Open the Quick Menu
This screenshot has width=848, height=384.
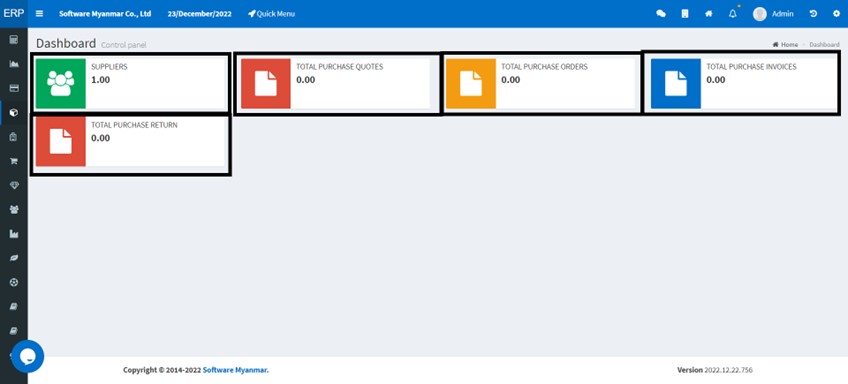point(271,14)
